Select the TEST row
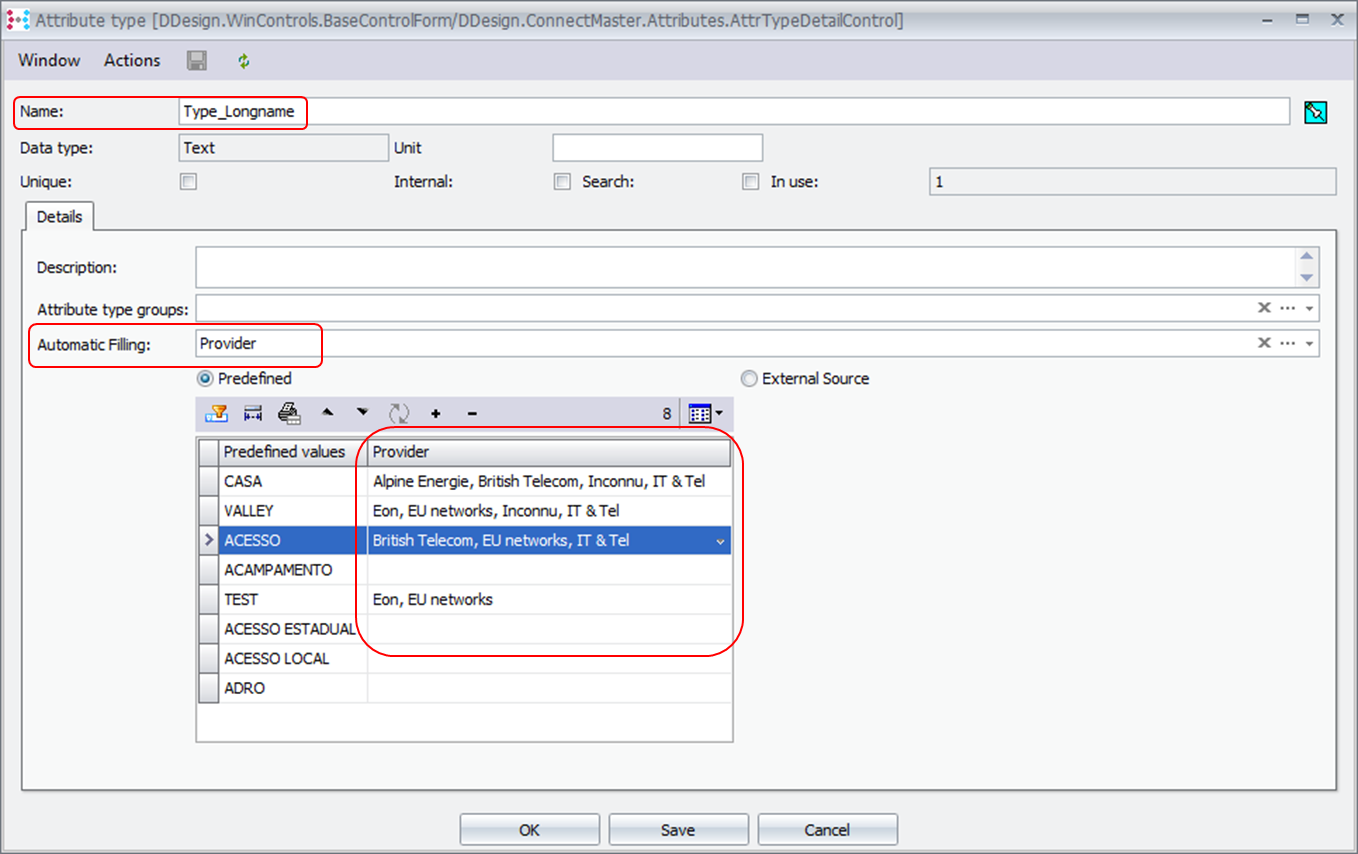The image size is (1358, 854). (465, 600)
